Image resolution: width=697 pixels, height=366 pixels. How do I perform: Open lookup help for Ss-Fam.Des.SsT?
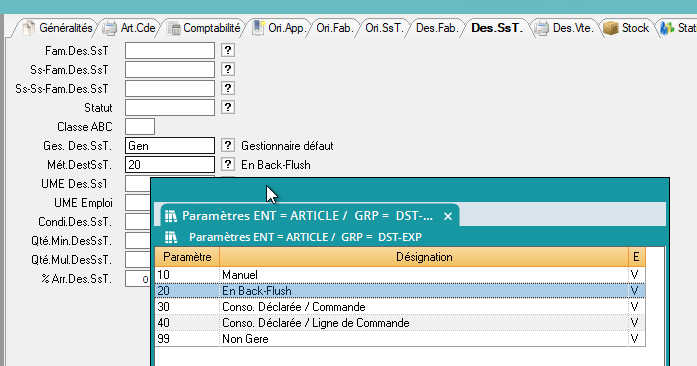coord(228,69)
